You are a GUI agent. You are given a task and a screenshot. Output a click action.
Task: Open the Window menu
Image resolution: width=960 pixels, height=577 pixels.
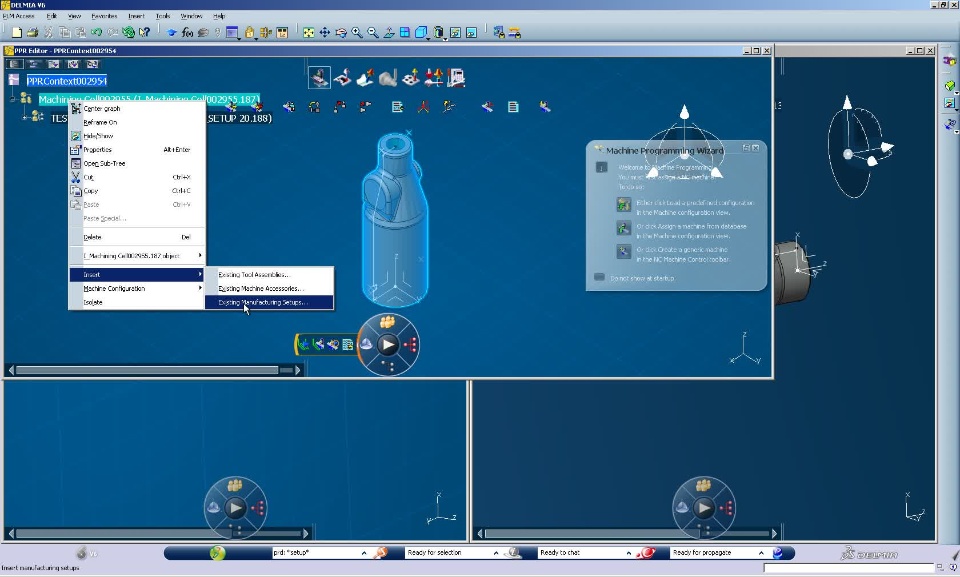[192, 16]
